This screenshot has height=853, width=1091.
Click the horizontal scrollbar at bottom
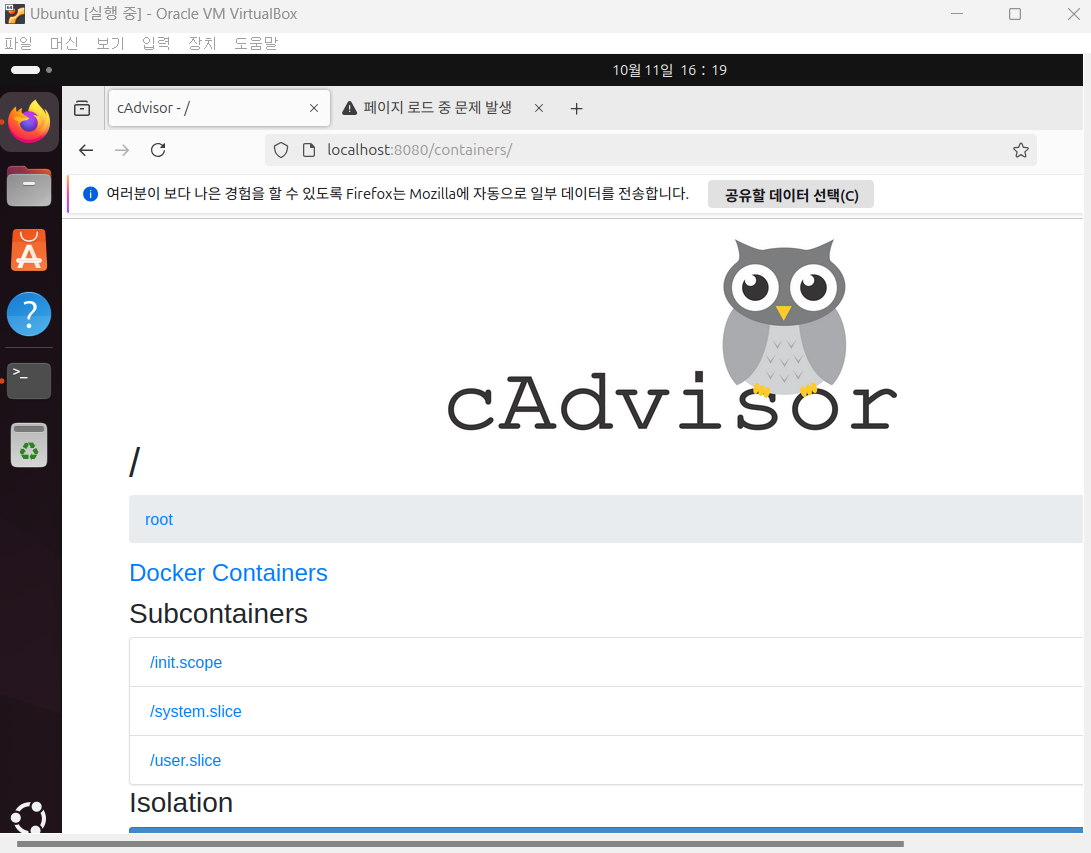click(x=460, y=844)
